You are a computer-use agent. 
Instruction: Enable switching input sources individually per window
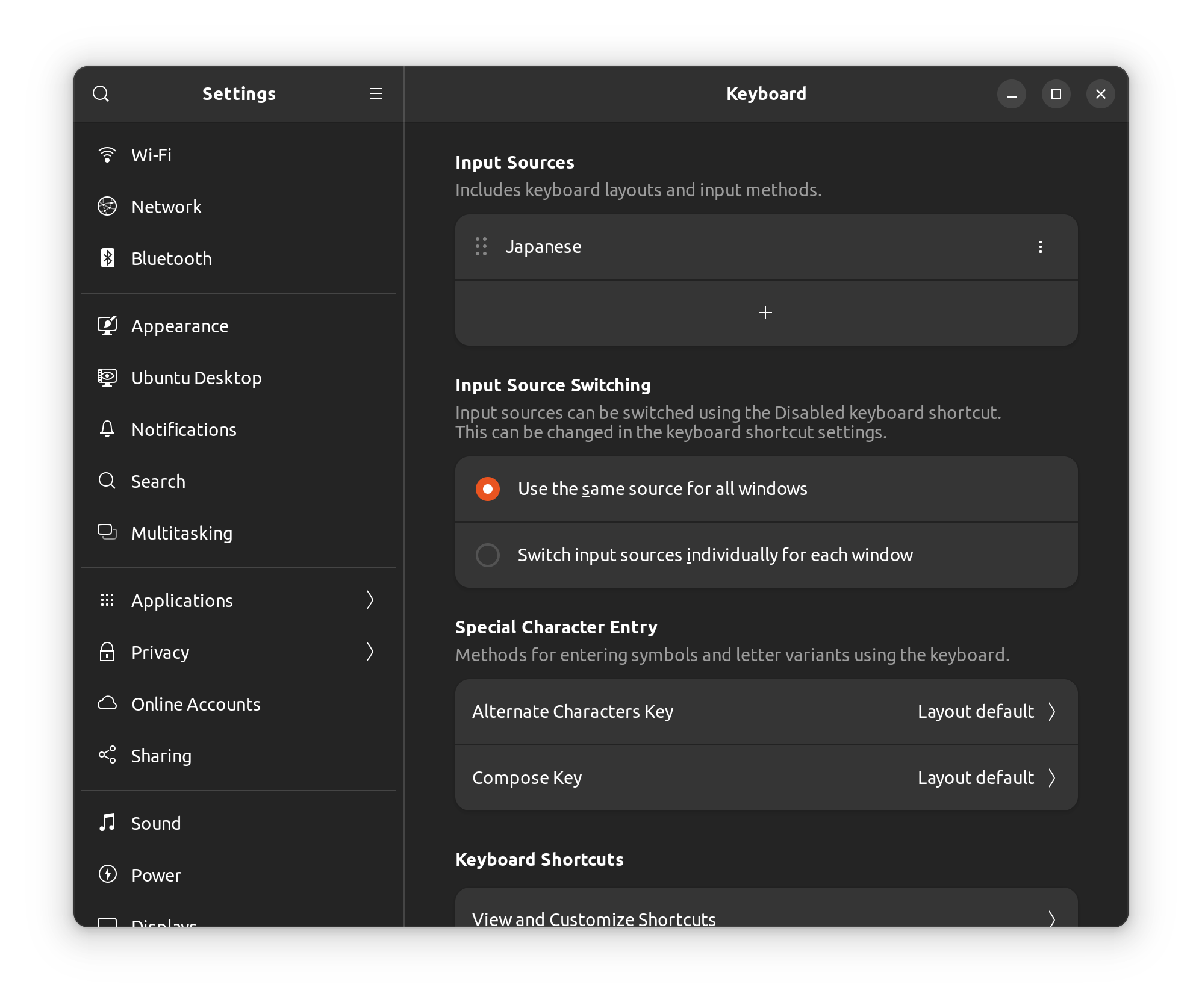tap(487, 555)
